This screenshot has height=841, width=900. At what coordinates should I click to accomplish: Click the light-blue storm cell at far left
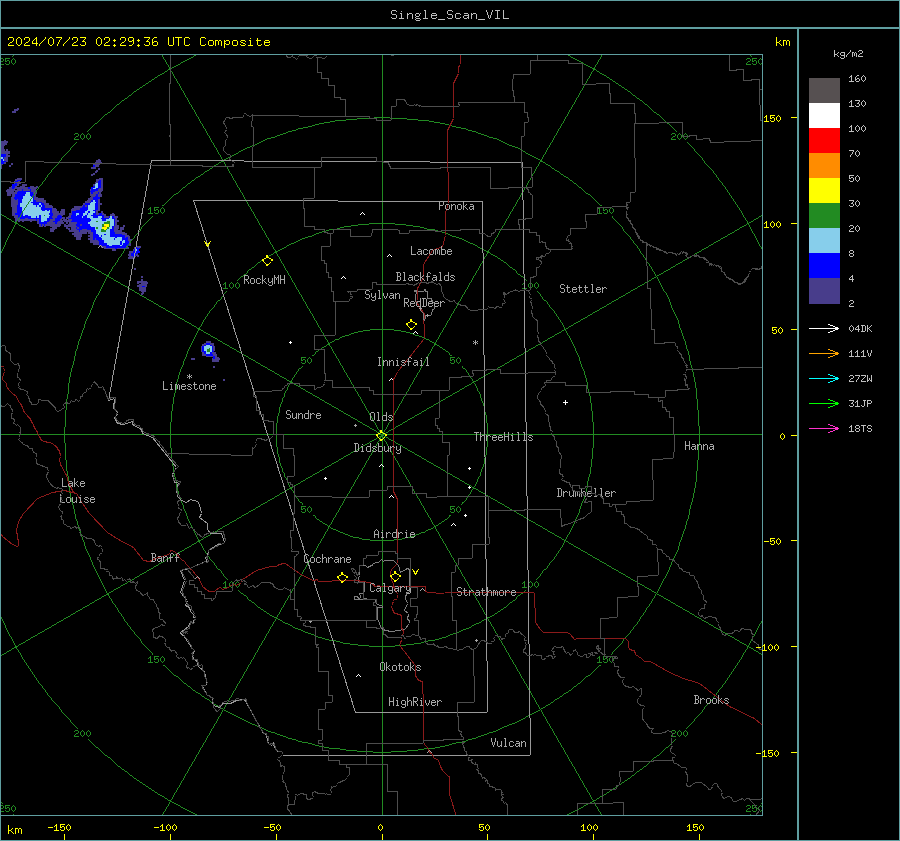[x=30, y=207]
